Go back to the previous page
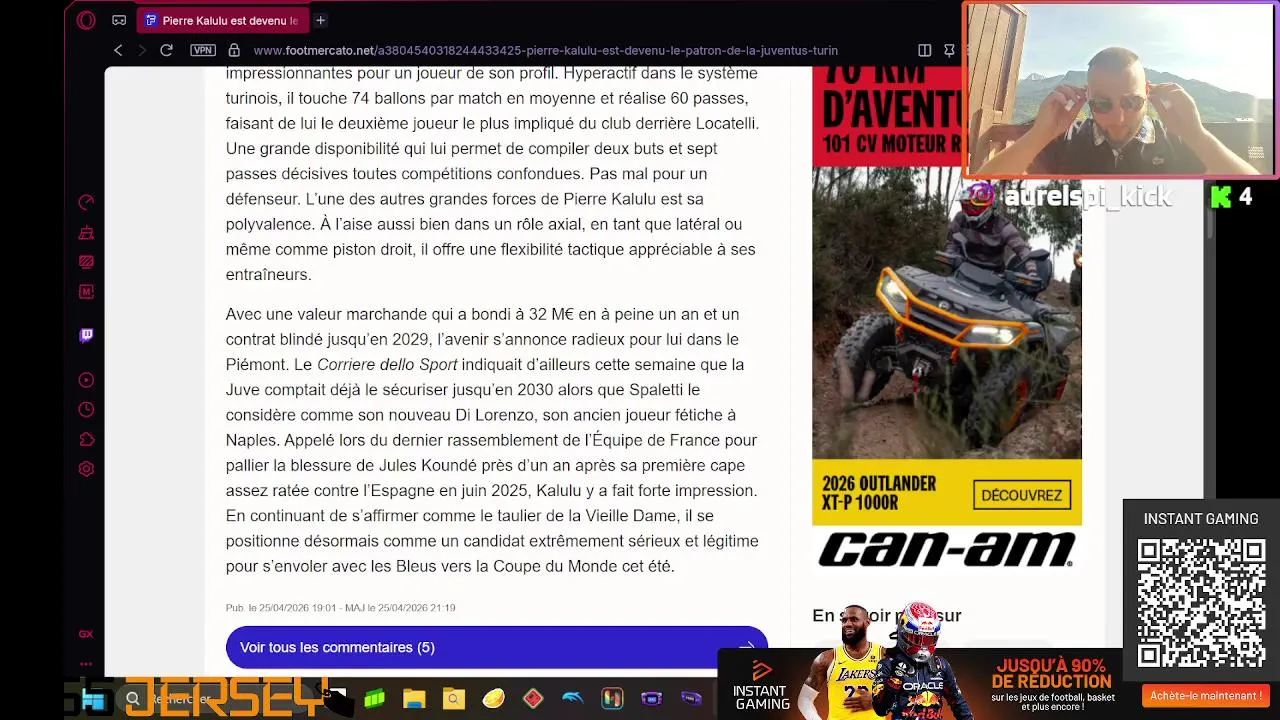Screen dimensions: 1280x720 click(x=118, y=50)
